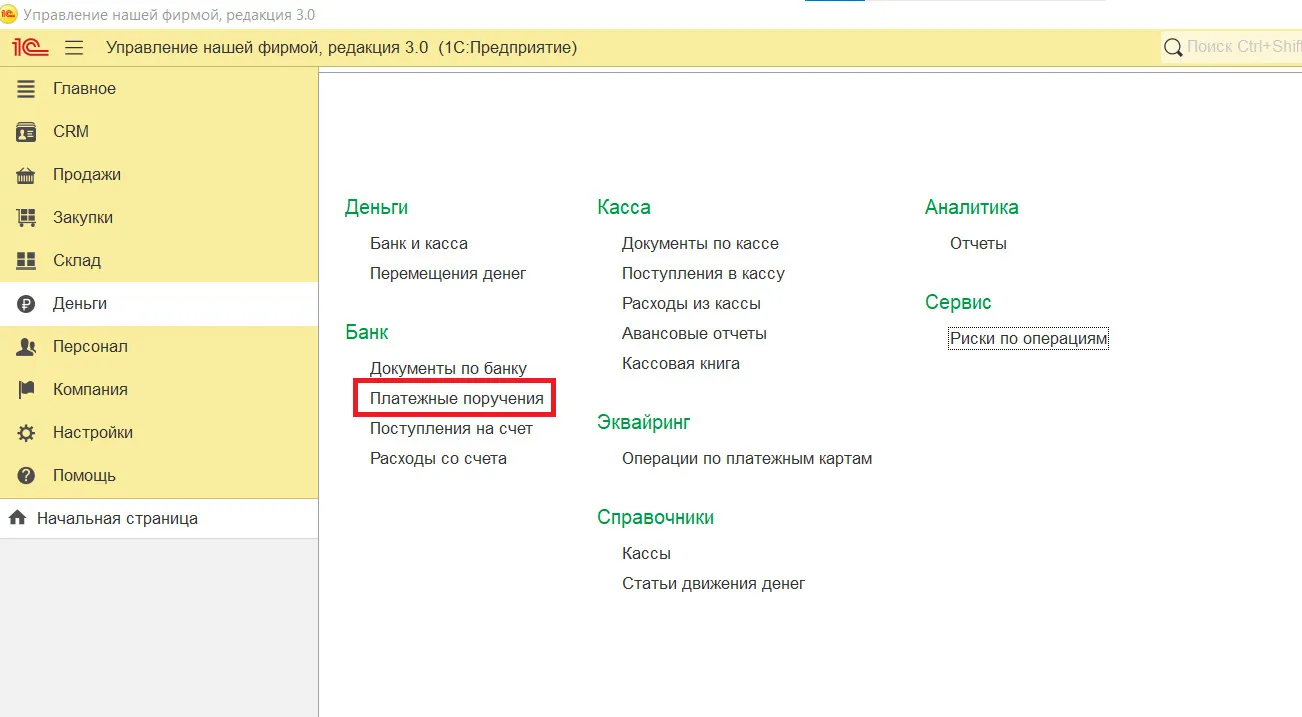Click the Компания flag icon
This screenshot has height=717, width=1302.
tap(27, 390)
